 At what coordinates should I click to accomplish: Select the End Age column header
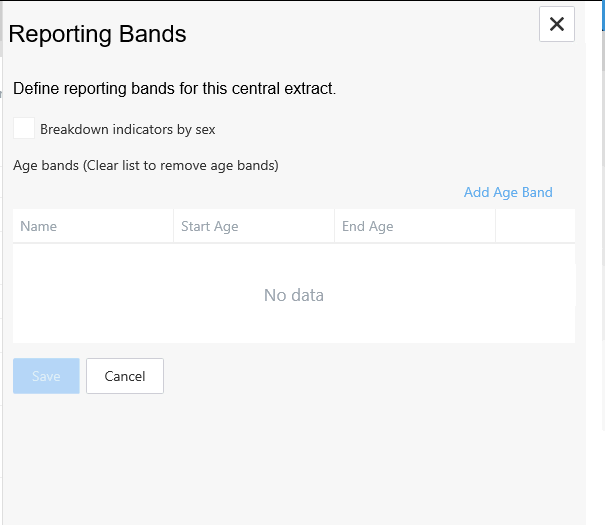tap(368, 226)
